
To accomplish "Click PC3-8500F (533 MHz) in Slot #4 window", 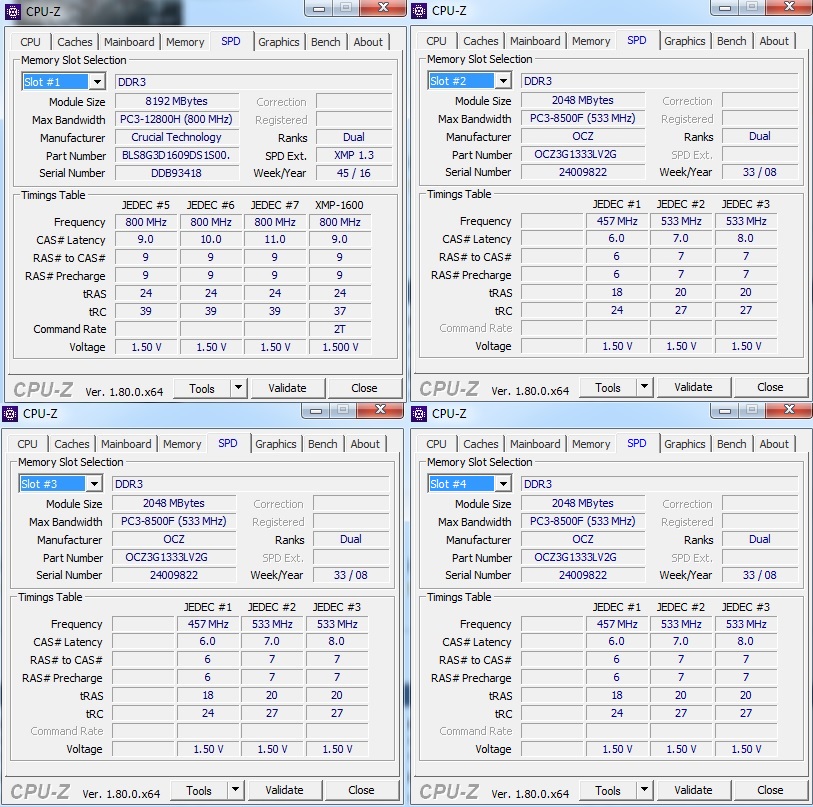I will (583, 521).
